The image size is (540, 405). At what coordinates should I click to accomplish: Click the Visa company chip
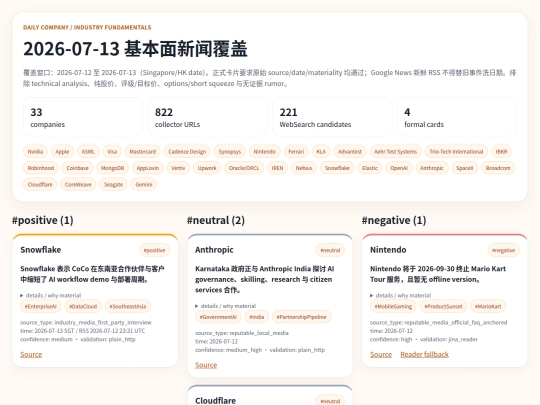(112, 152)
